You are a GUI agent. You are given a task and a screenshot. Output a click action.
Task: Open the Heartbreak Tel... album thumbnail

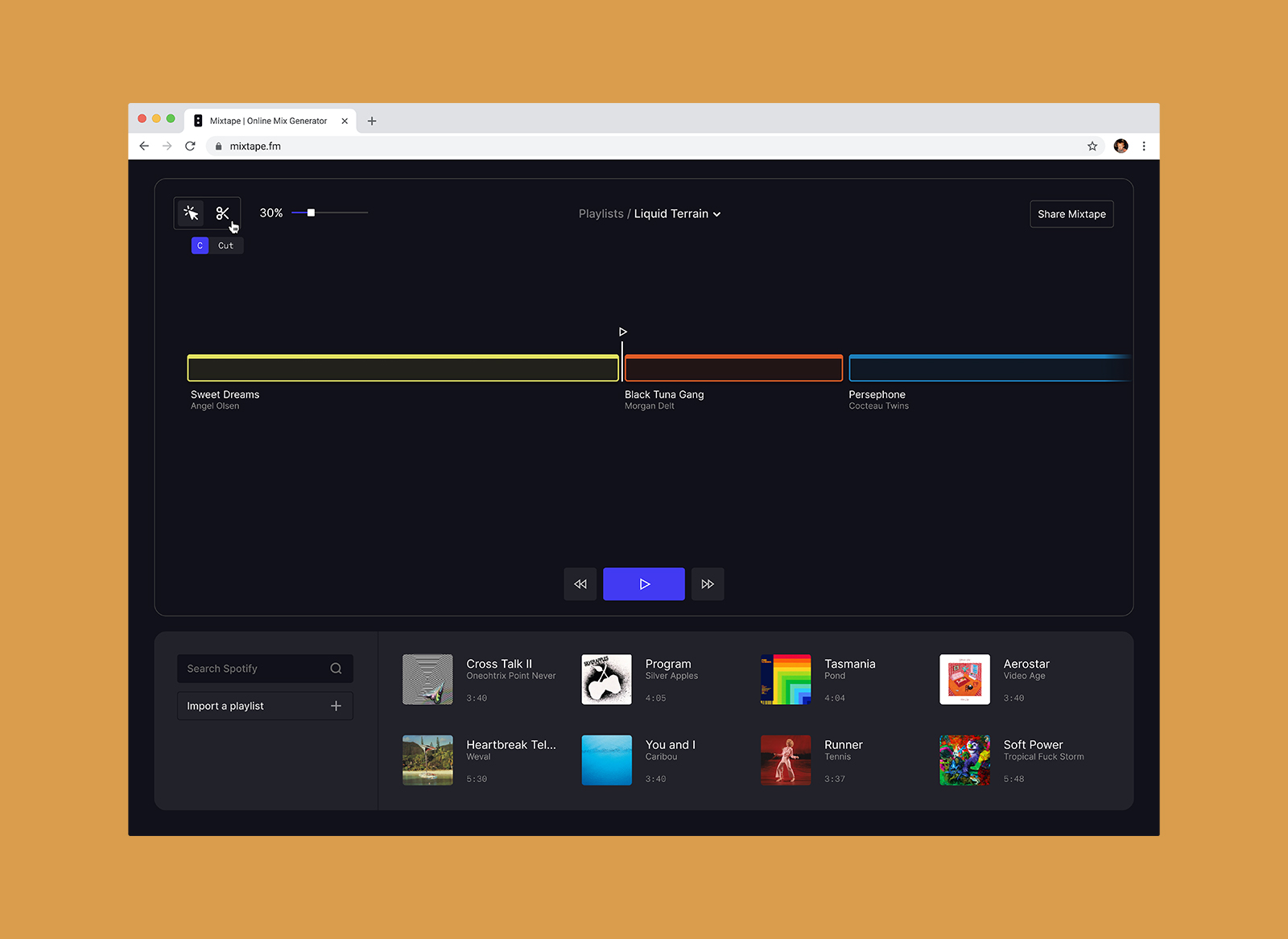pos(427,760)
